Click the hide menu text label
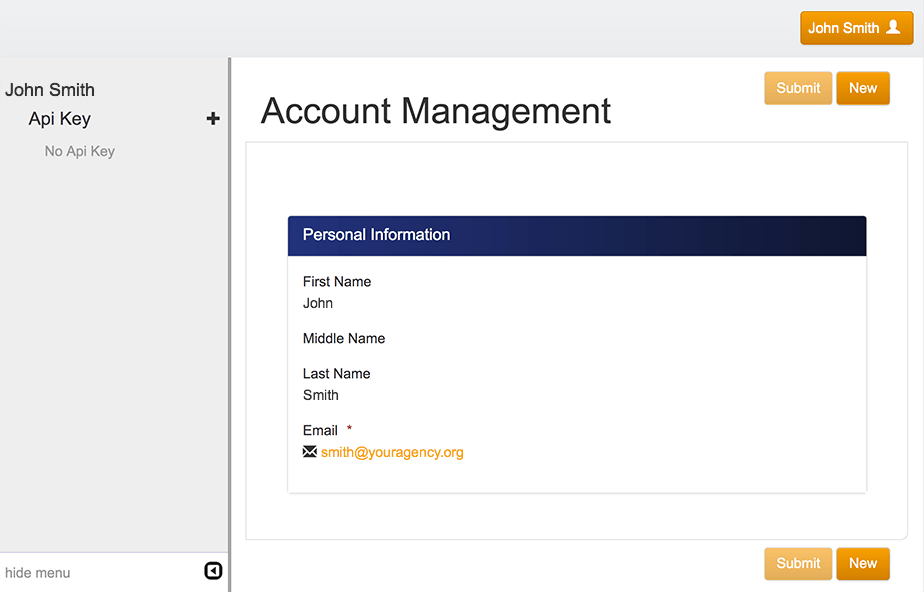This screenshot has width=924, height=592. [x=38, y=573]
